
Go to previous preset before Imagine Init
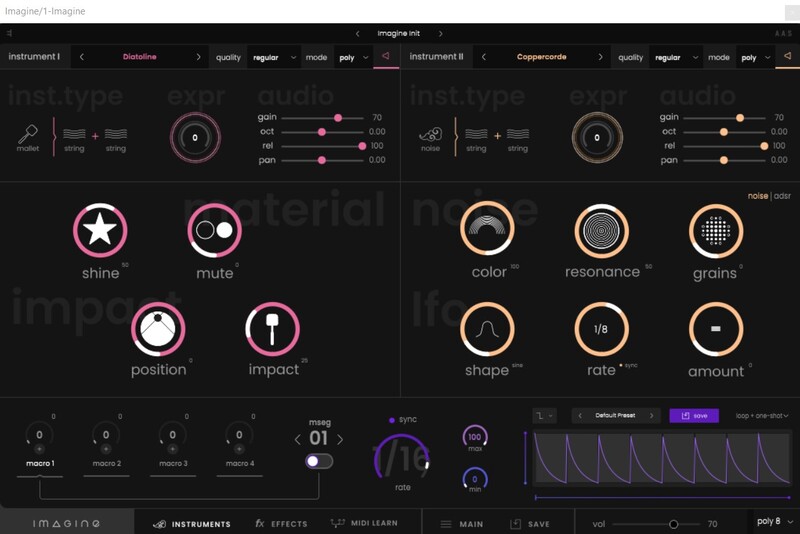358,34
